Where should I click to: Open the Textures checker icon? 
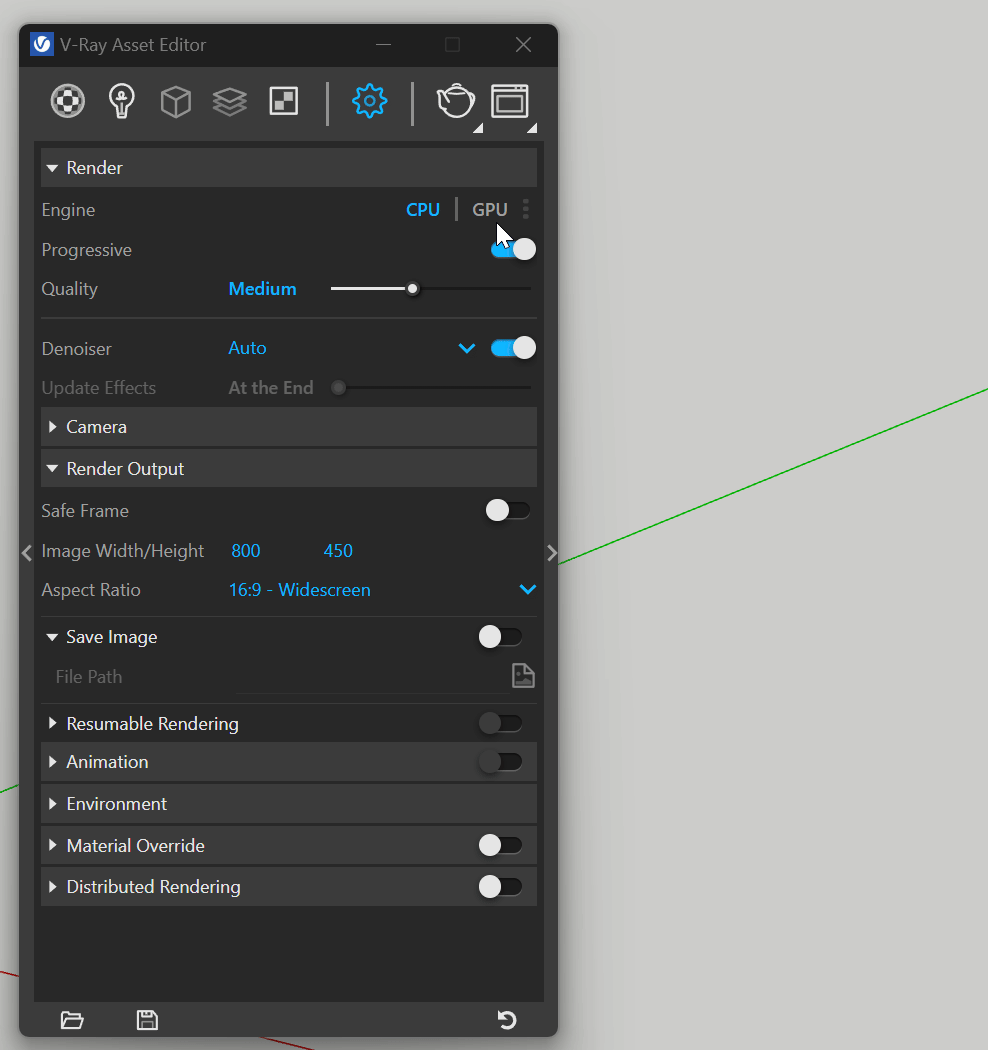(284, 101)
